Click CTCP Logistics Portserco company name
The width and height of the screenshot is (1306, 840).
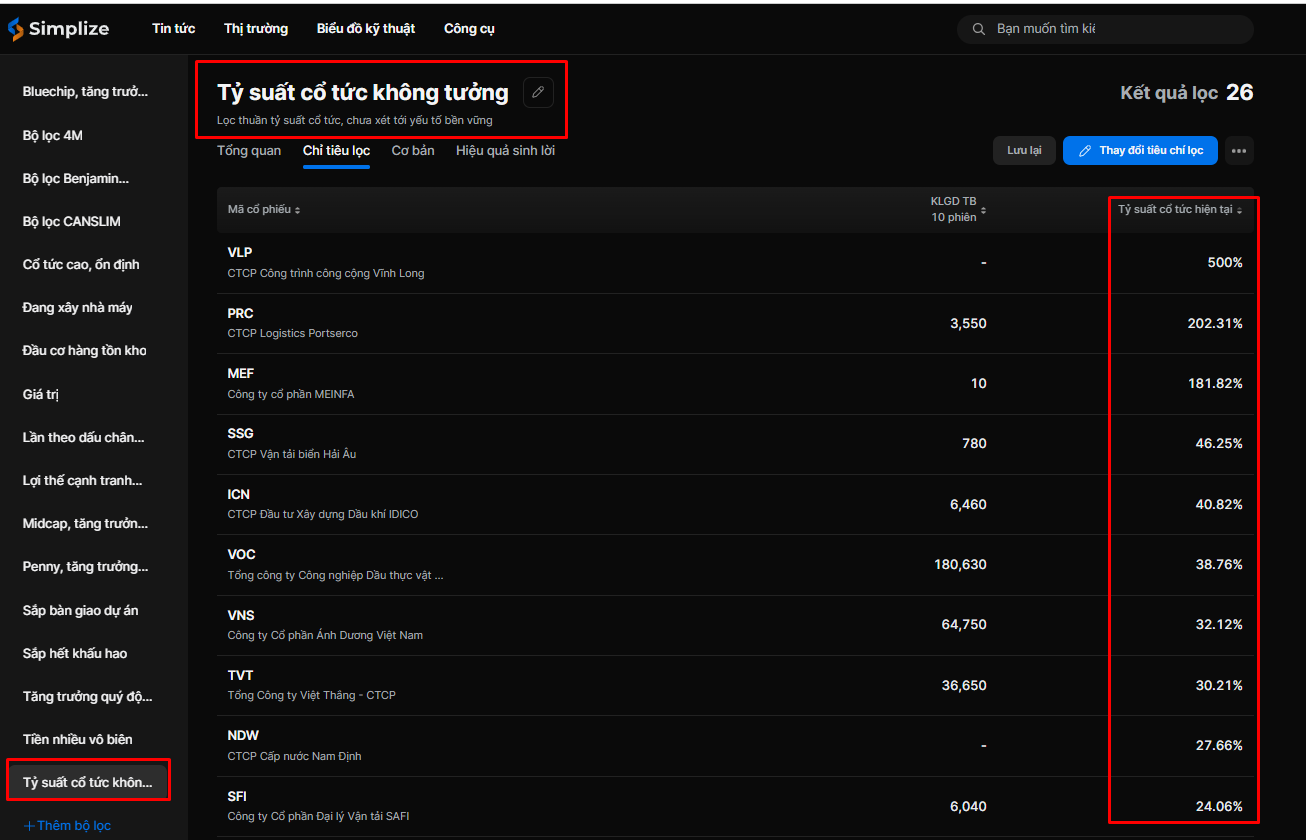click(x=293, y=333)
